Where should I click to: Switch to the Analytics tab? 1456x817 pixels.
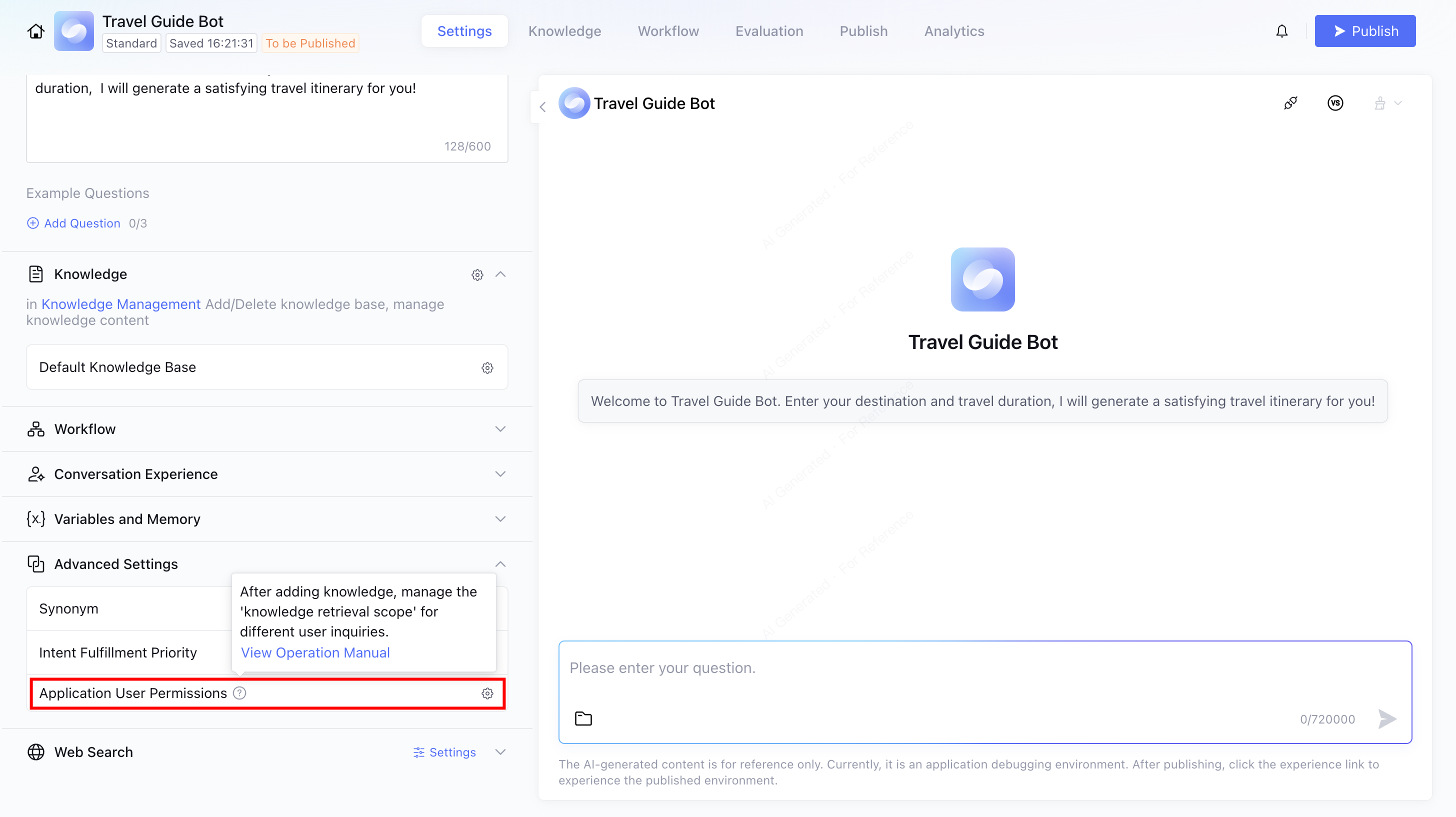(954, 31)
